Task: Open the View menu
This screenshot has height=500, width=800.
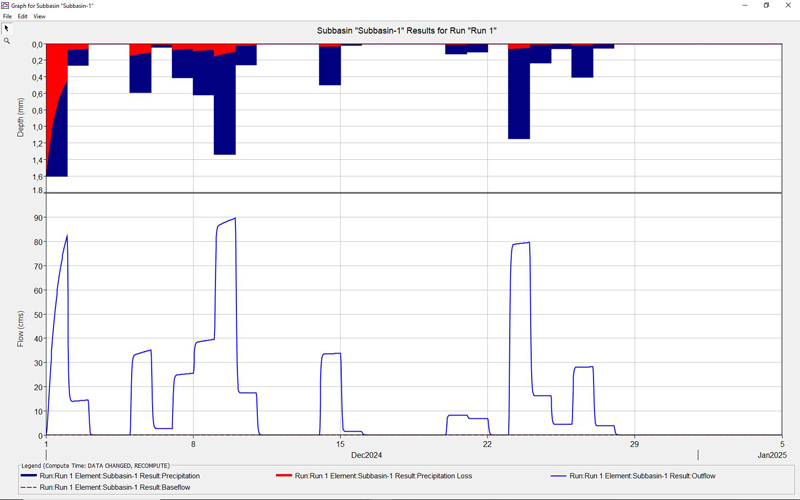Action: [40, 17]
